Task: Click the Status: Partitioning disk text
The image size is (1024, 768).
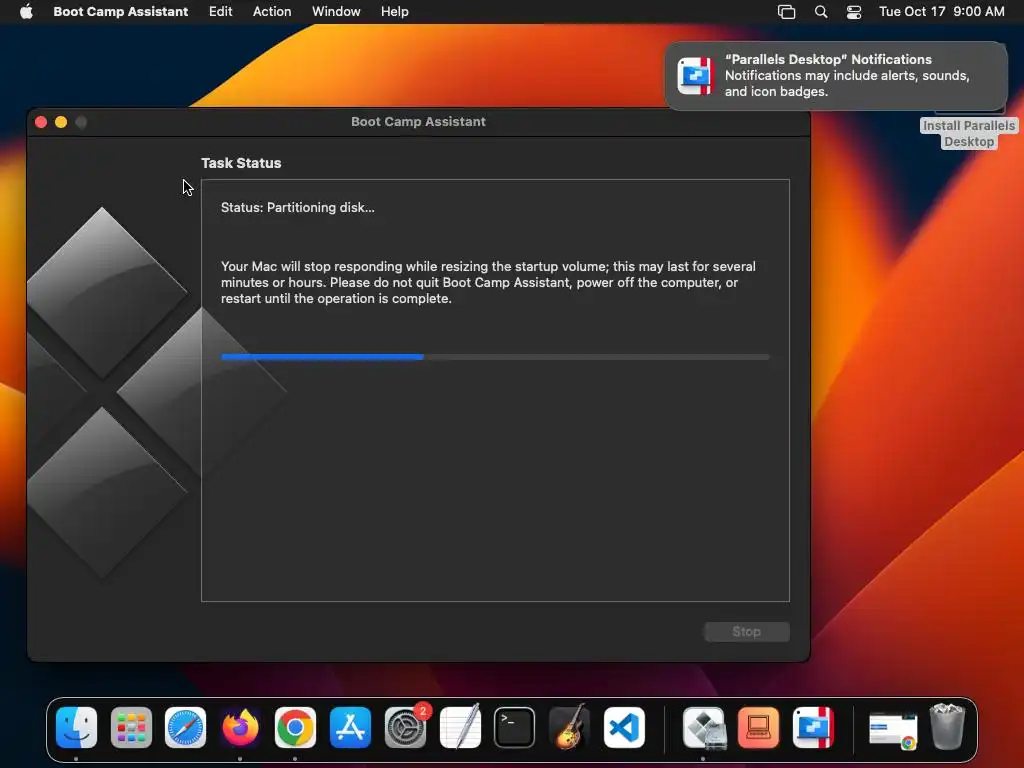Action: click(x=297, y=208)
